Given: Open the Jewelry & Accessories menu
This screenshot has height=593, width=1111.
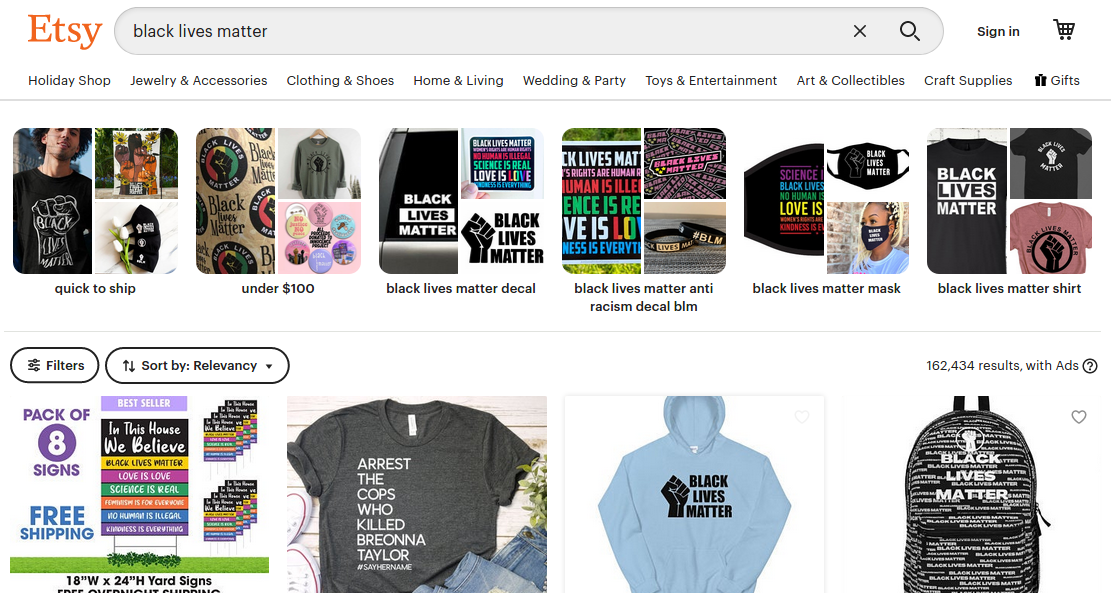Looking at the screenshot, I should coord(198,80).
